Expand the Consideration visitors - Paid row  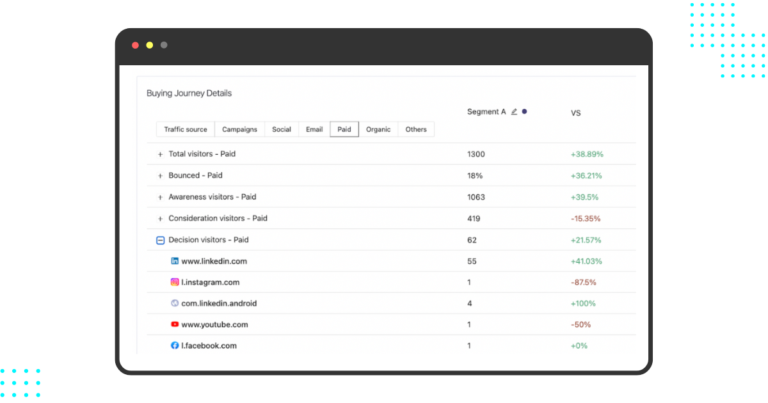[x=160, y=218]
